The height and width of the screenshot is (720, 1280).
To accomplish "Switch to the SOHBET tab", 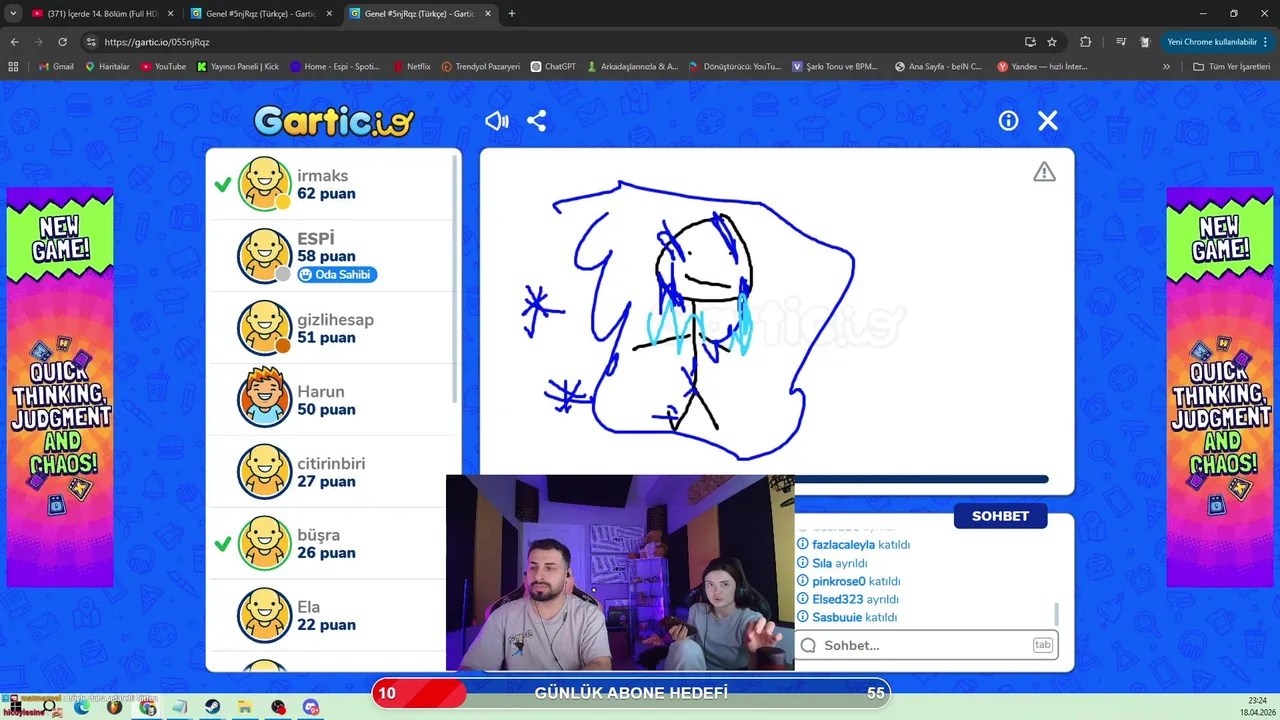I will tap(1000, 516).
